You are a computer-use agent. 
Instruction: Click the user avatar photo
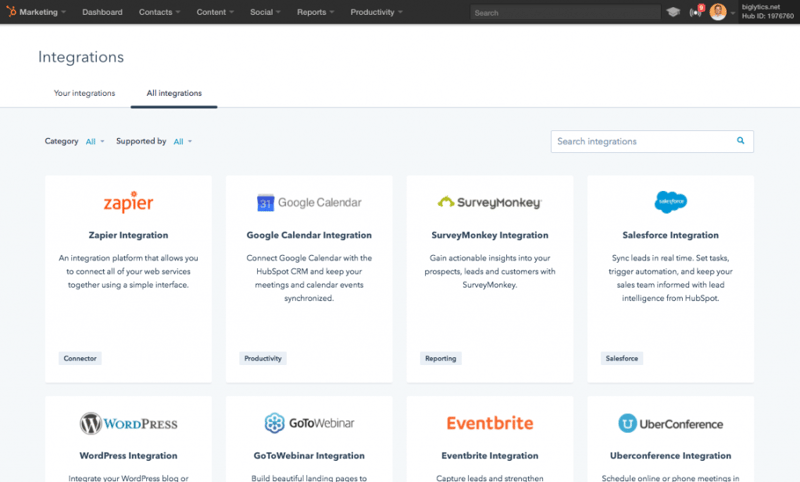718,12
